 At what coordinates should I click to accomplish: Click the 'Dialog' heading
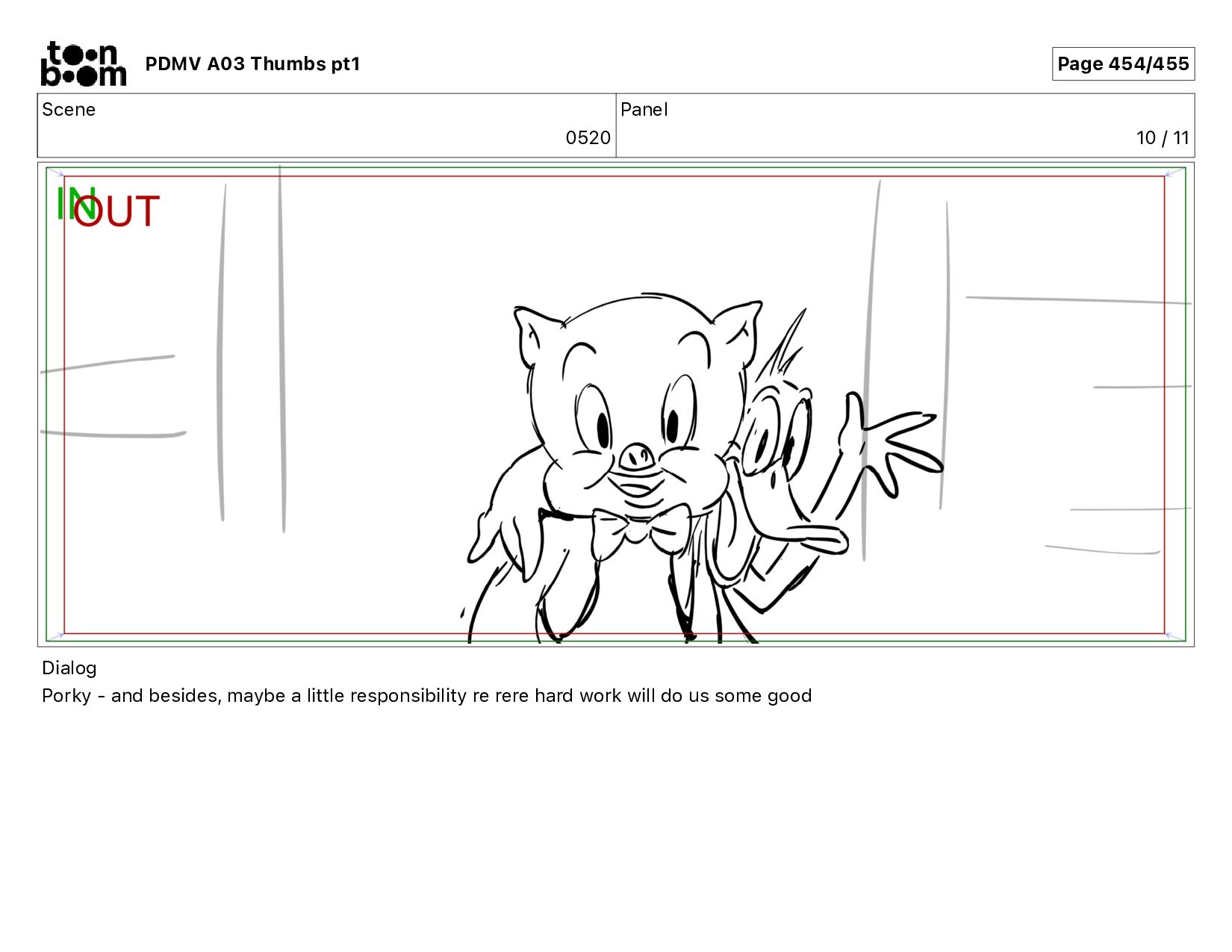click(x=69, y=668)
